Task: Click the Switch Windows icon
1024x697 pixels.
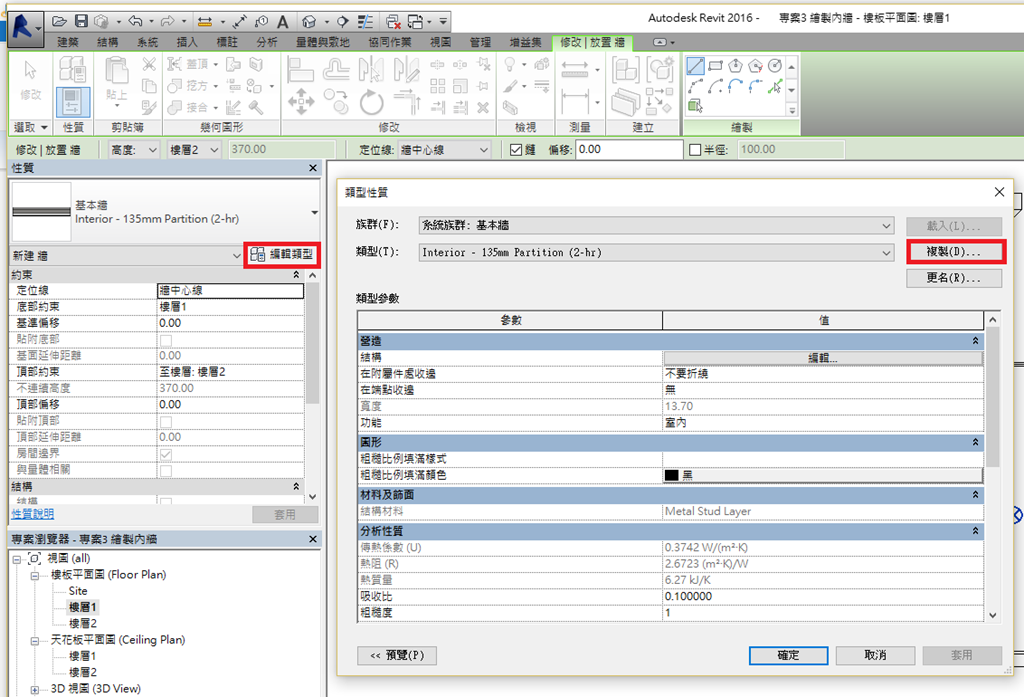Action: pos(415,22)
